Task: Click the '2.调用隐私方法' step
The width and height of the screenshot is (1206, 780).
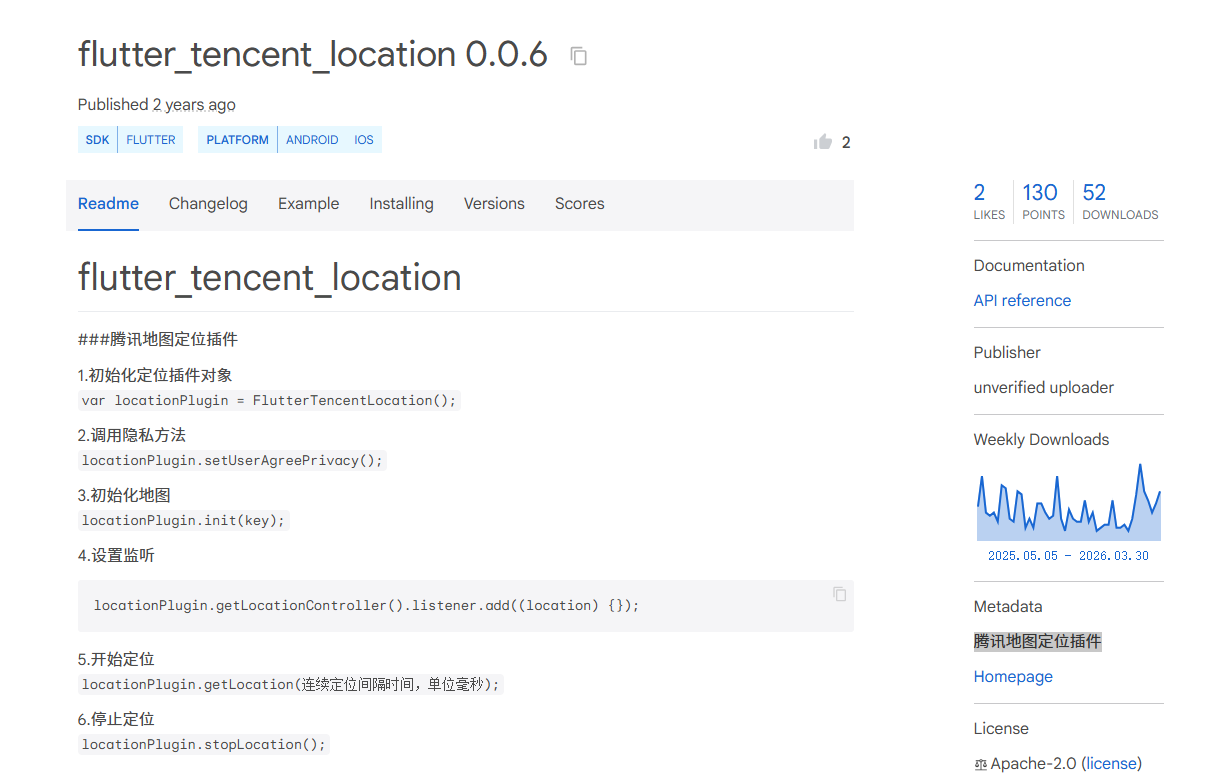Action: click(x=132, y=436)
